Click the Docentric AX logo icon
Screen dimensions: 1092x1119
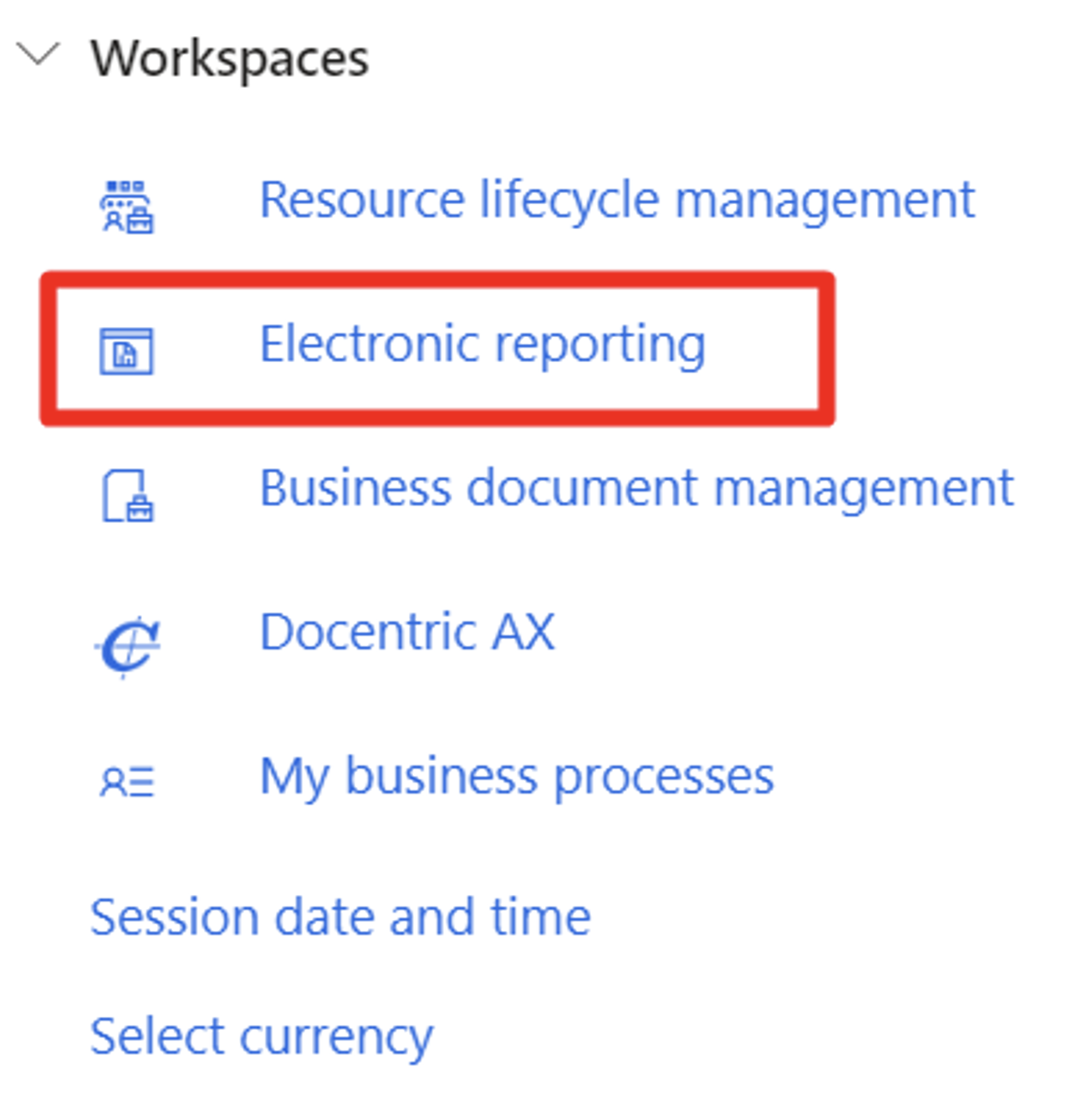point(127,646)
